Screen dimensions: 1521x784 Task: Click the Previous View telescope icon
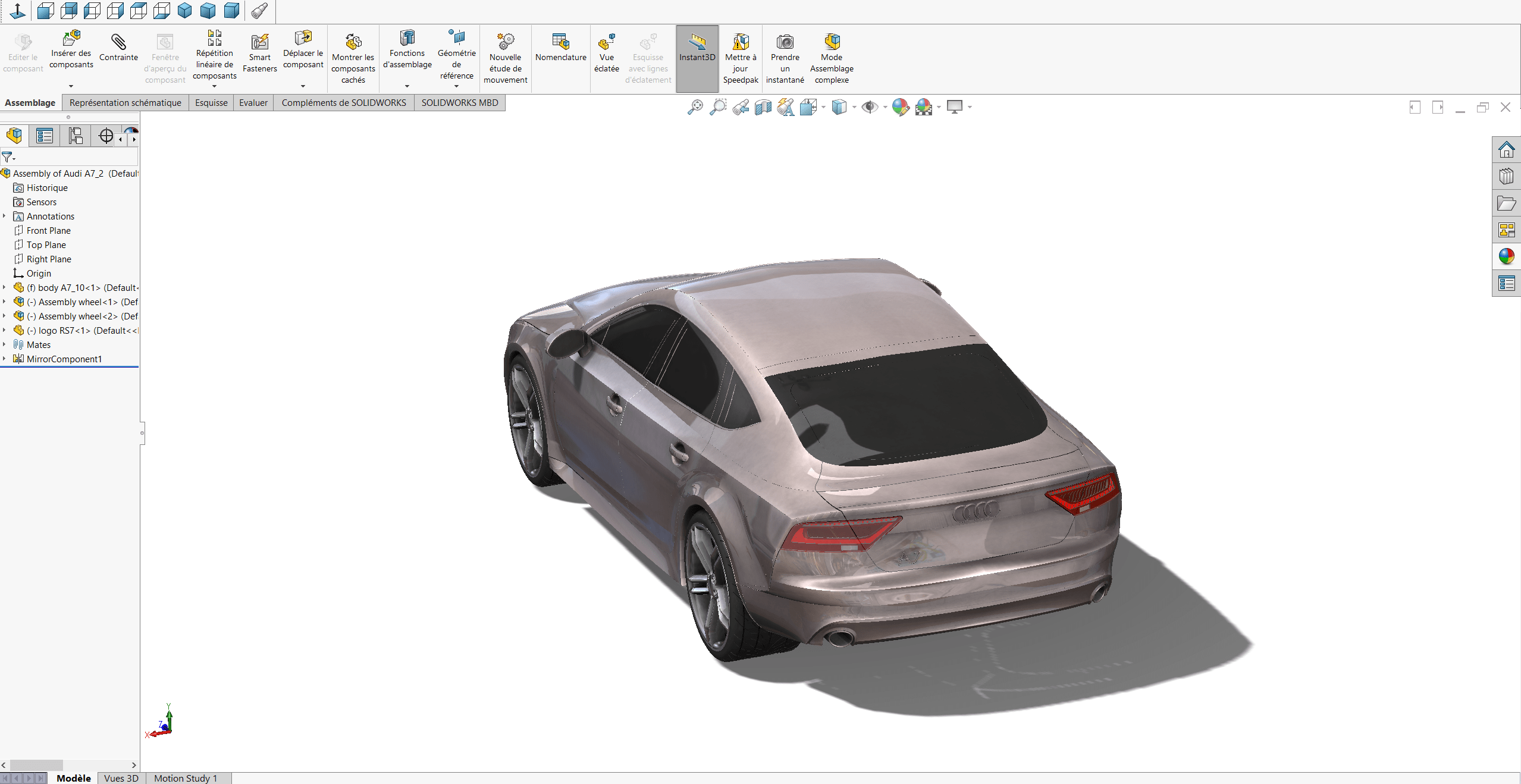pyautogui.click(x=741, y=107)
